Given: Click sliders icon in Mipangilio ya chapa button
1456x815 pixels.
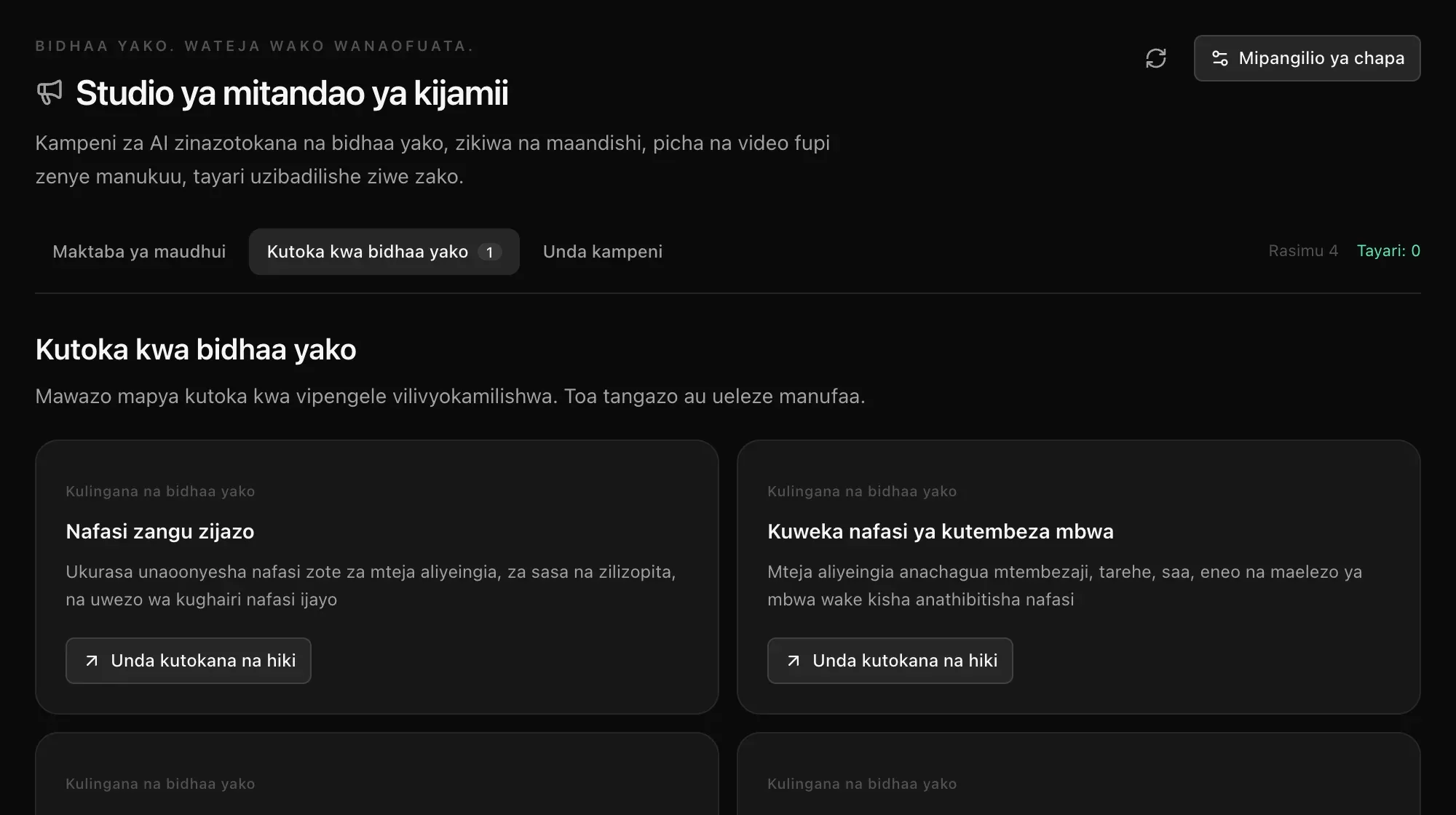Looking at the screenshot, I should pos(1220,58).
